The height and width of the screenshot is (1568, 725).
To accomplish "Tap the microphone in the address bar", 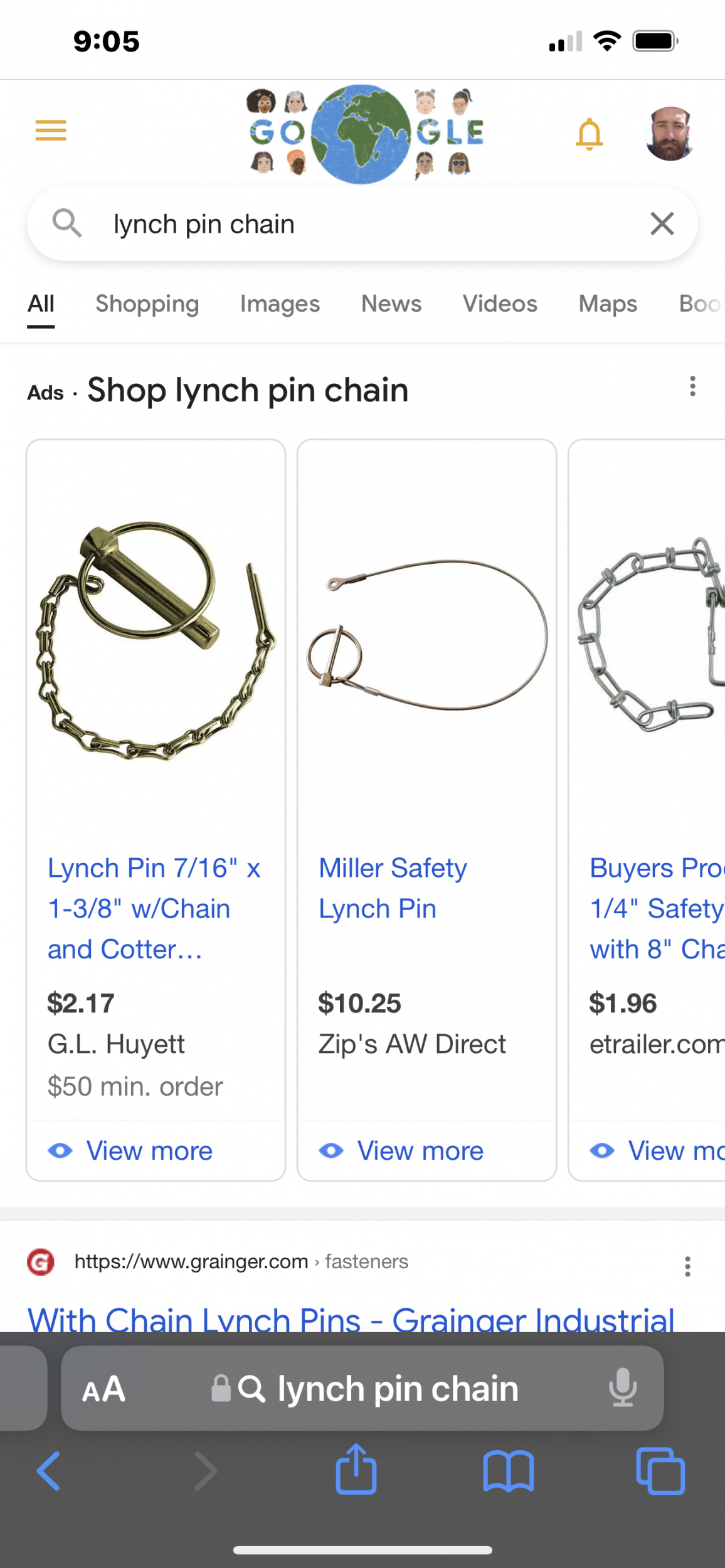I will 623,1388.
